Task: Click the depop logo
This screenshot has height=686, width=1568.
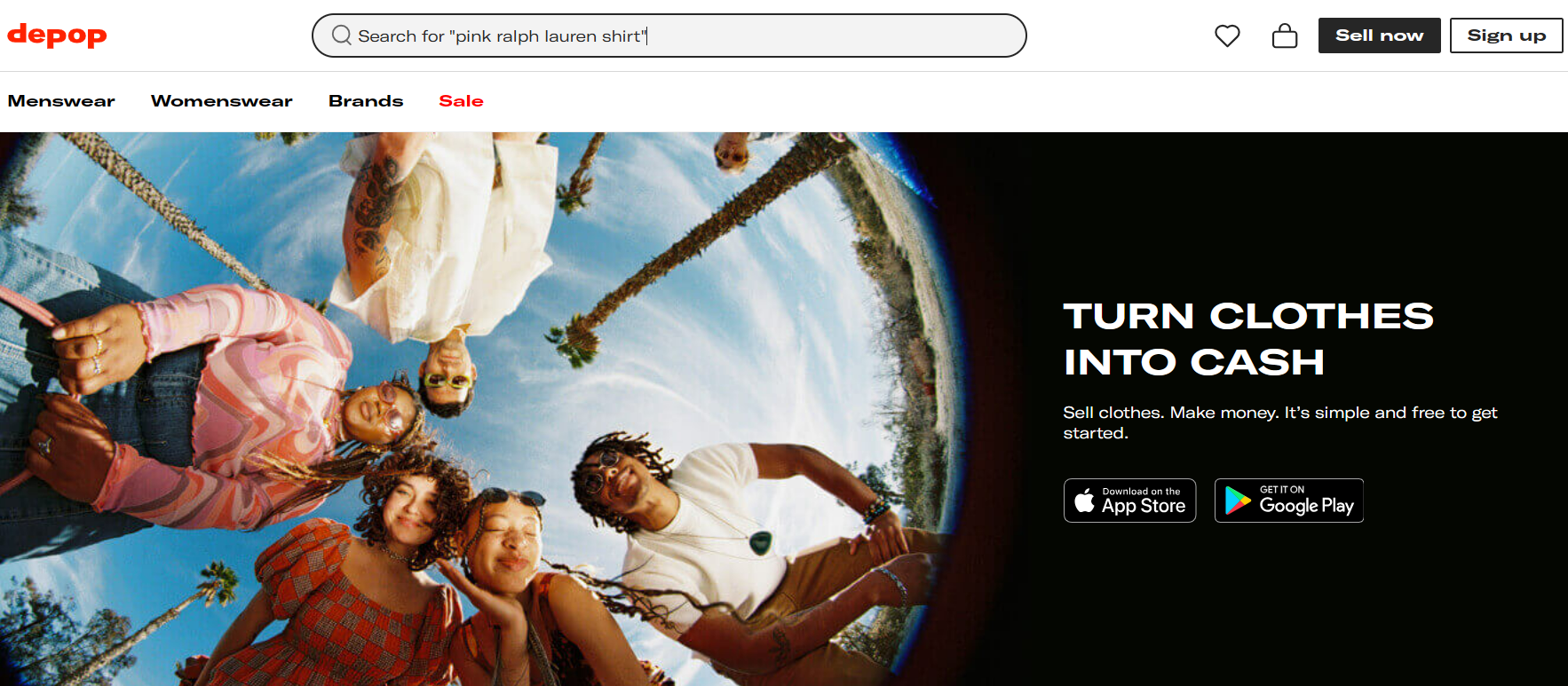Action: pos(57,35)
